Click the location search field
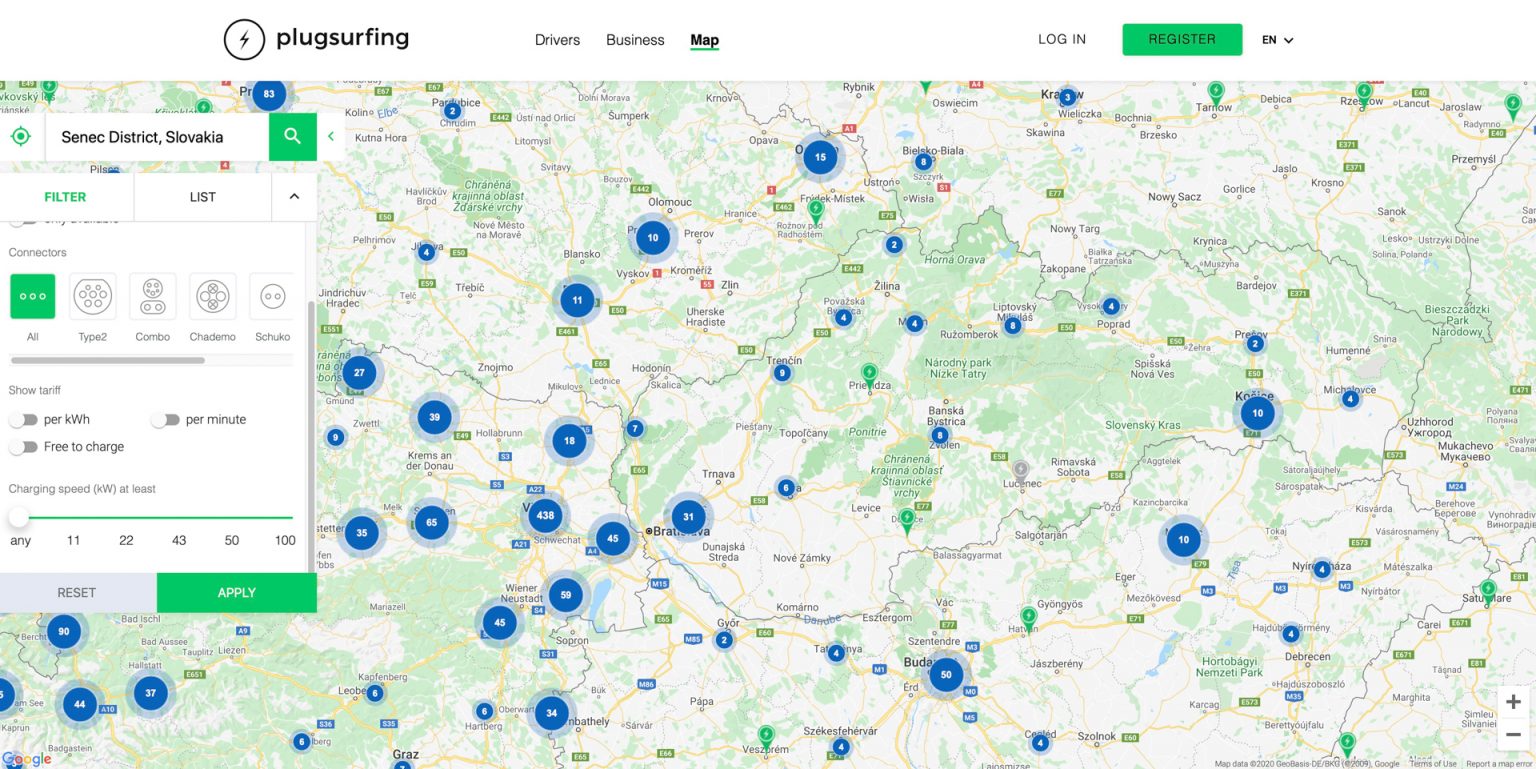Image resolution: width=1536 pixels, height=769 pixels. 157,137
